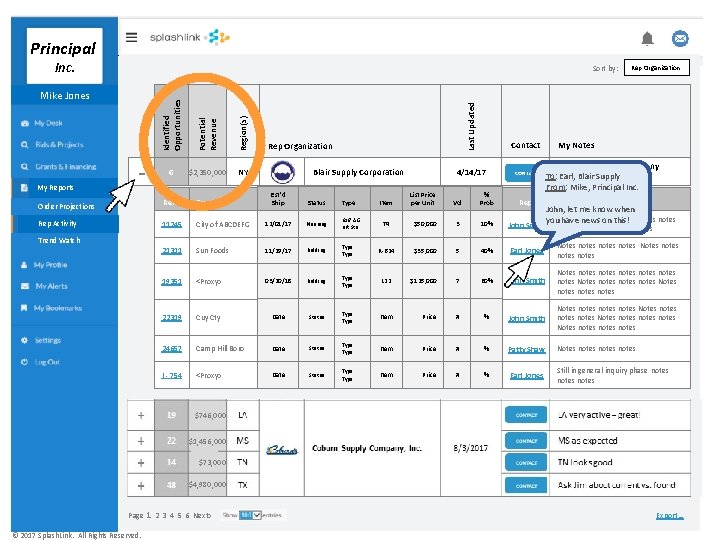The width and height of the screenshot is (720, 540).
Task: Click the Blair Supply Corporation logo
Action: pyautogui.click(x=282, y=172)
